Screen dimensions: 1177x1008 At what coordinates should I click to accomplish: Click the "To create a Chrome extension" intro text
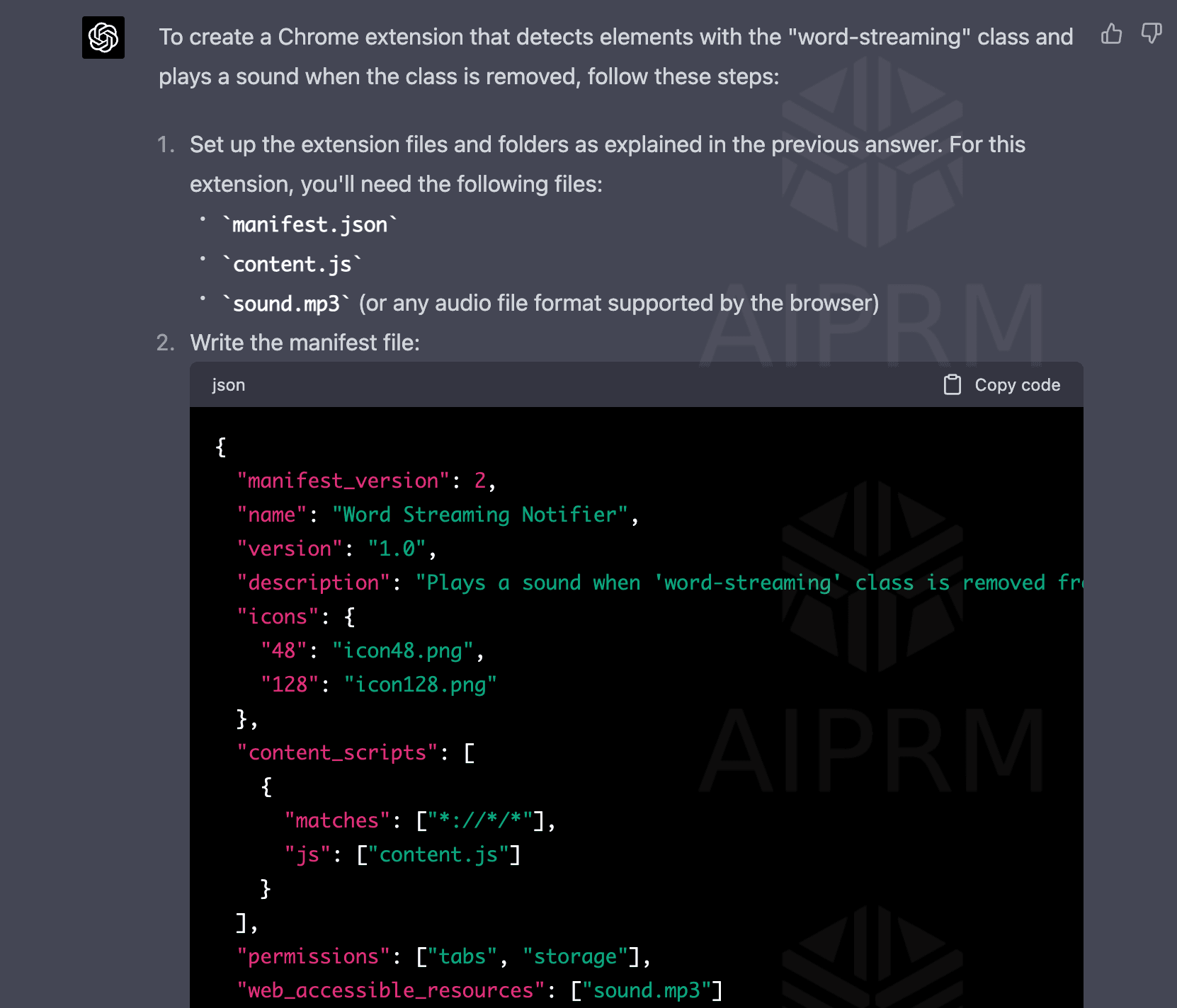coord(616,57)
